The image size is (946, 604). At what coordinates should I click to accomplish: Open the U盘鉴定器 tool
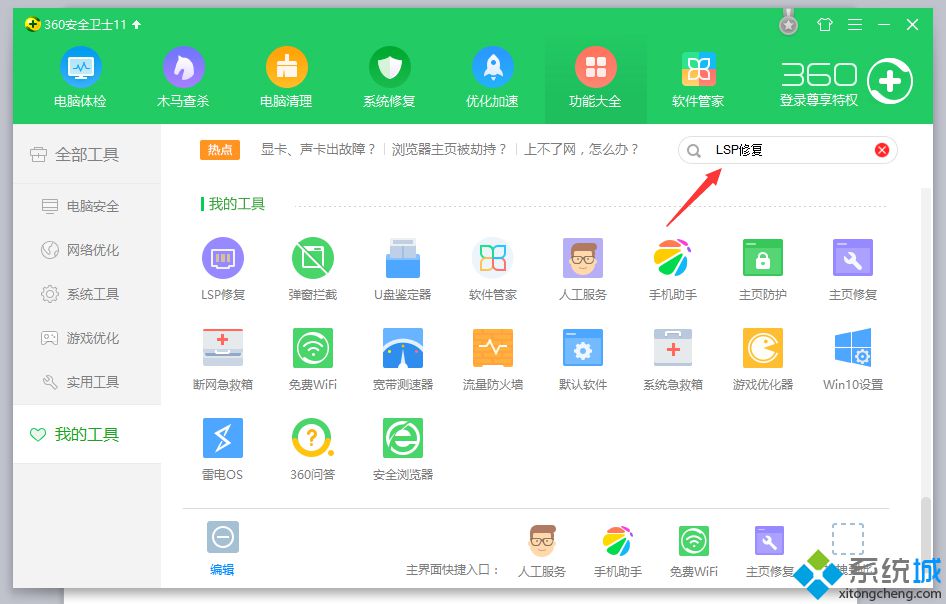coord(402,258)
